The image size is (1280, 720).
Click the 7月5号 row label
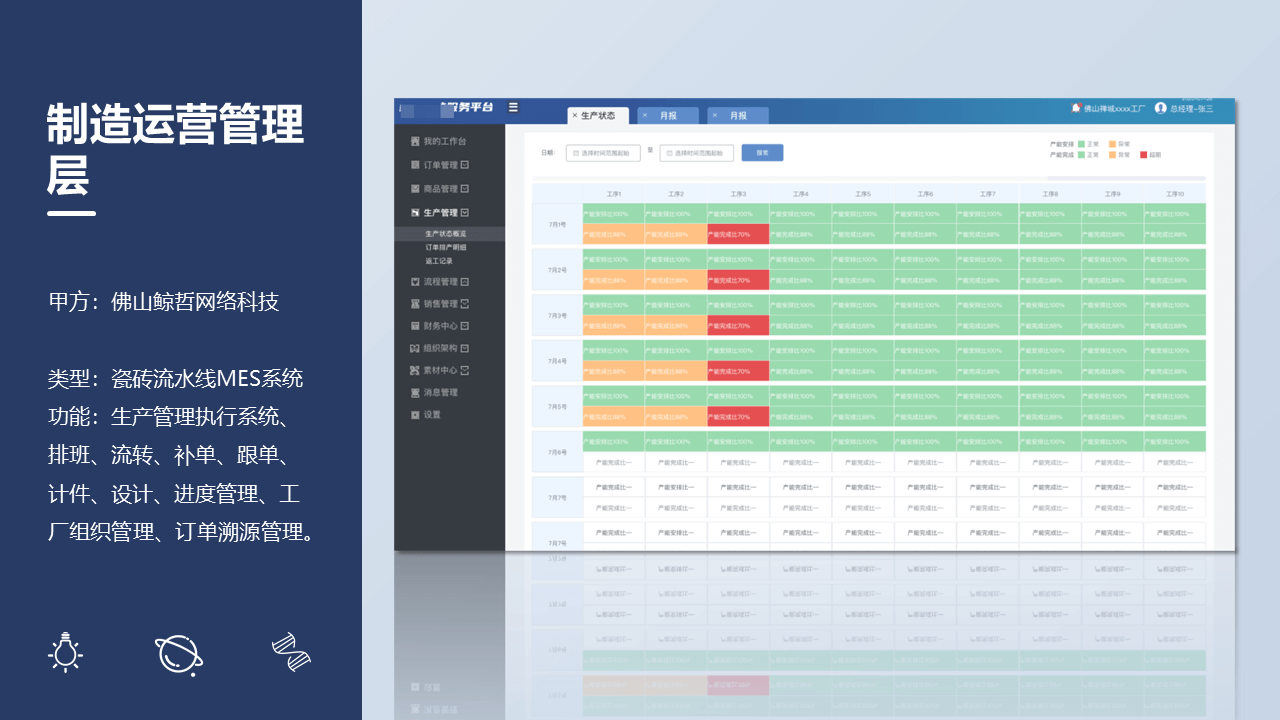557,406
